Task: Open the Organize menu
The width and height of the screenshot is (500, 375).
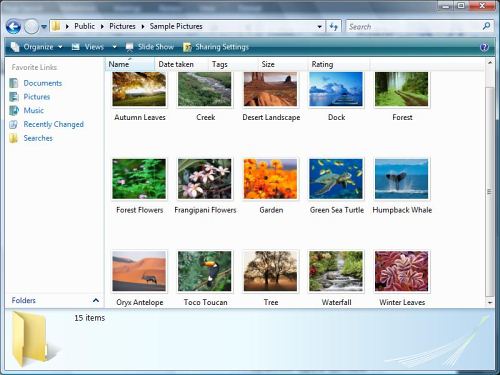Action: coord(37,47)
